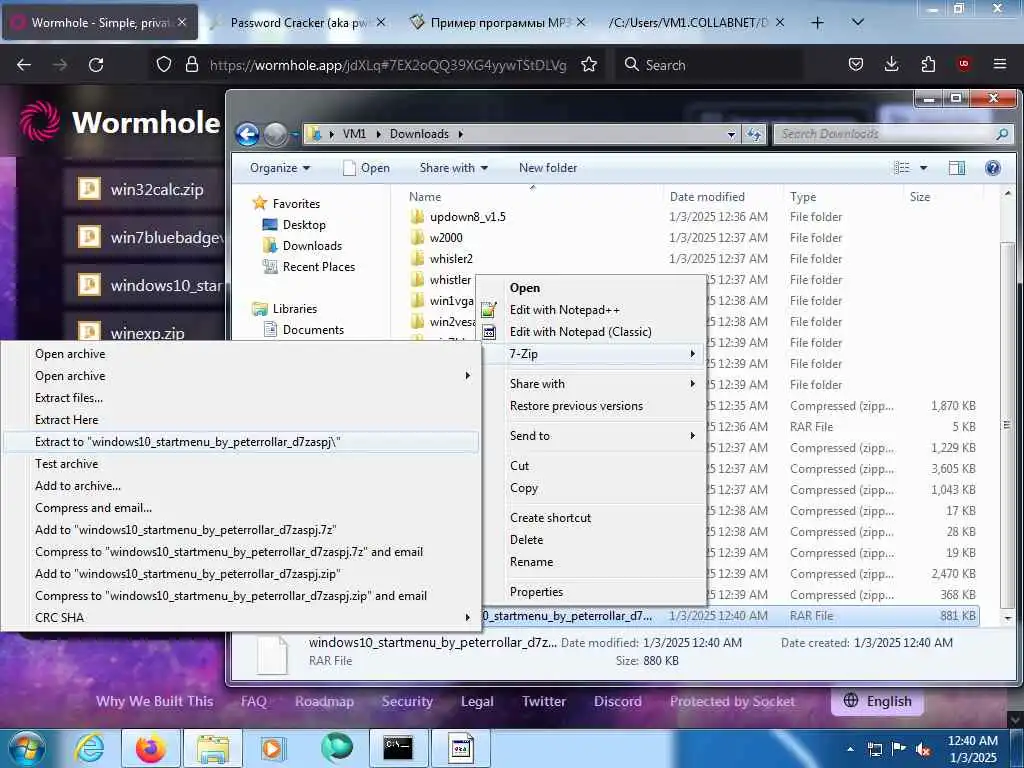Toggle the Explorer preview pane
The width and height of the screenshot is (1024, 768).
957,168
